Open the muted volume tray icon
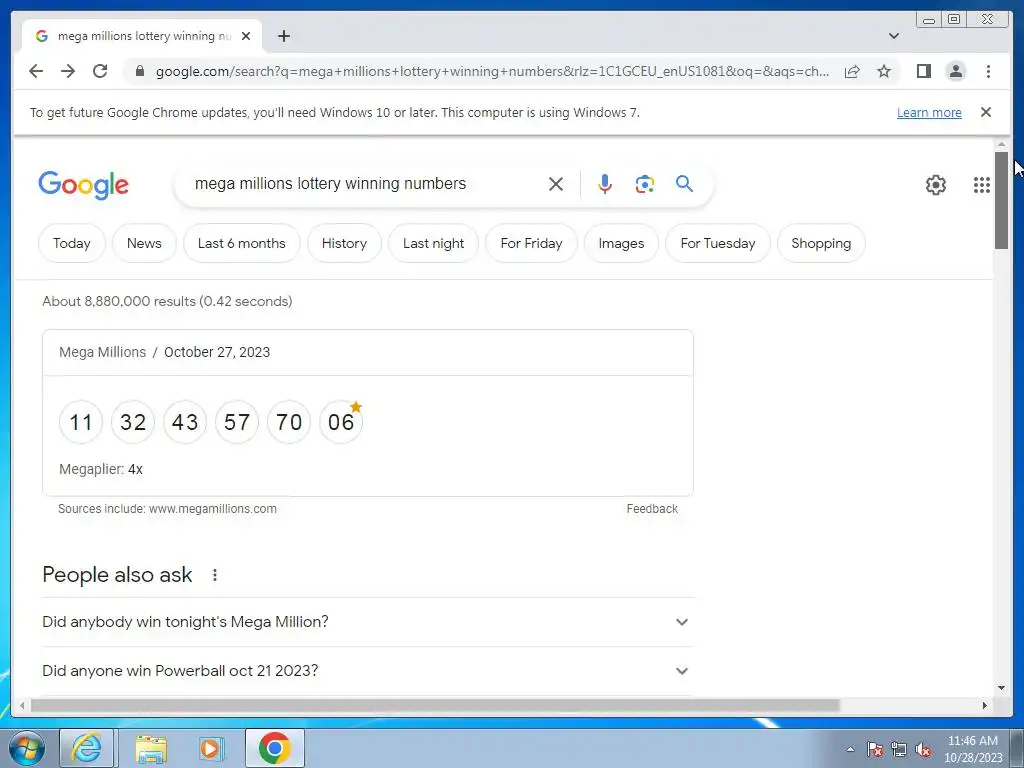Viewport: 1024px width, 768px height. [x=923, y=750]
